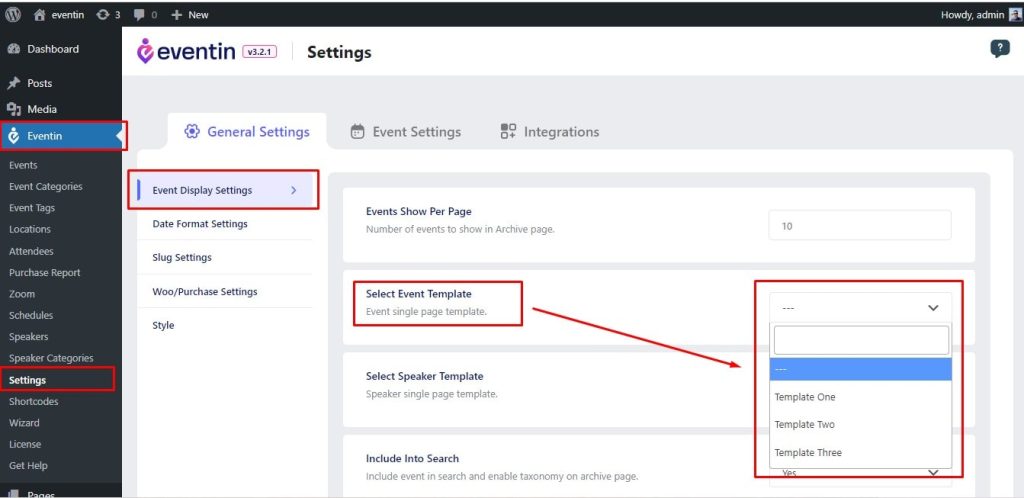Screen dimensions: 1024x498
Task: Open Event Tags in sidebar
Action: coord(32,208)
